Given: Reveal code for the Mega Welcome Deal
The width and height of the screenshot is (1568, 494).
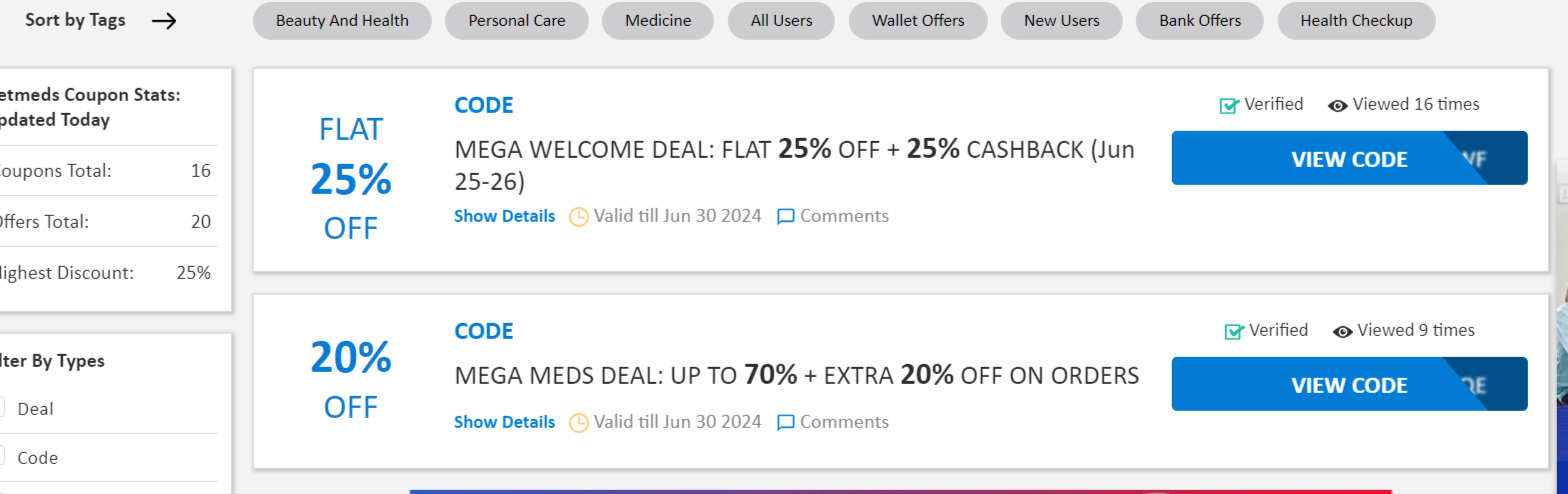Looking at the screenshot, I should [x=1349, y=159].
